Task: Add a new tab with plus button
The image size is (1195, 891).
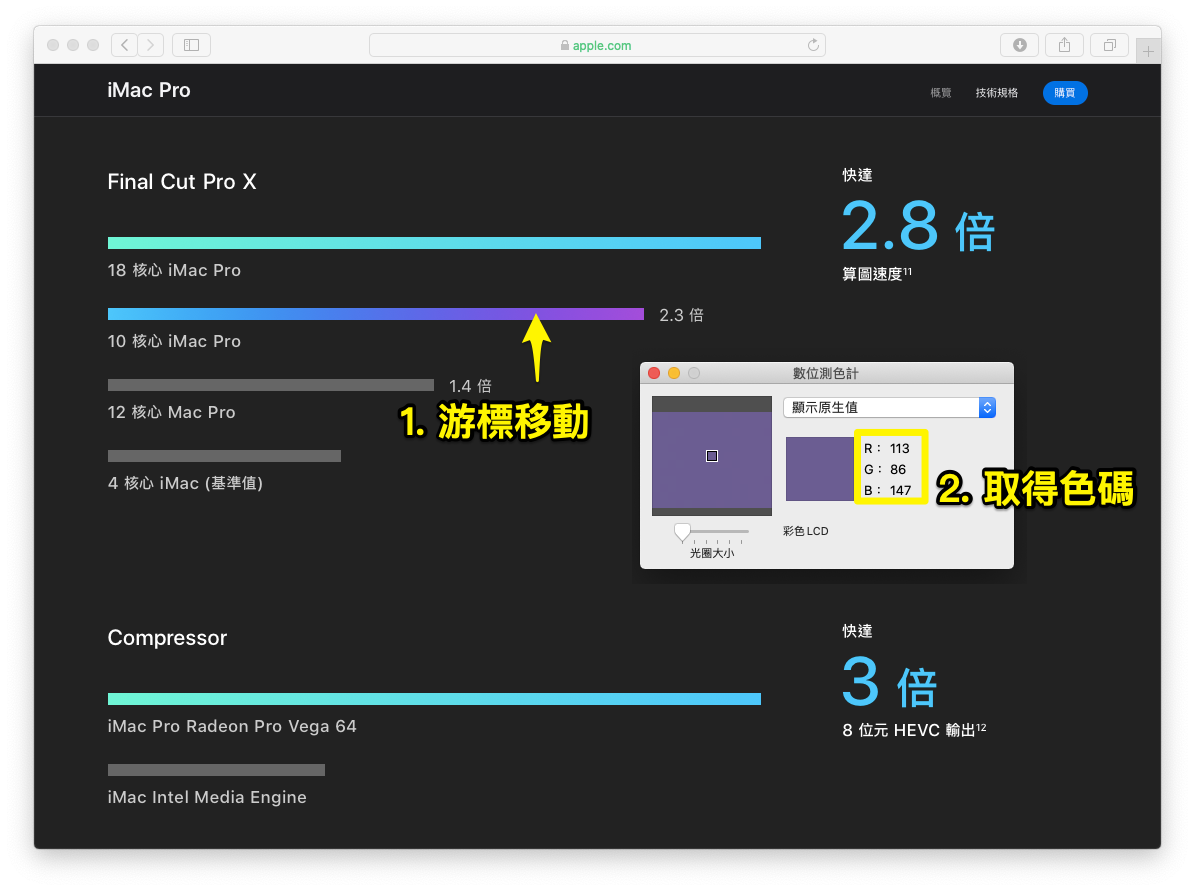Action: coord(1148,52)
